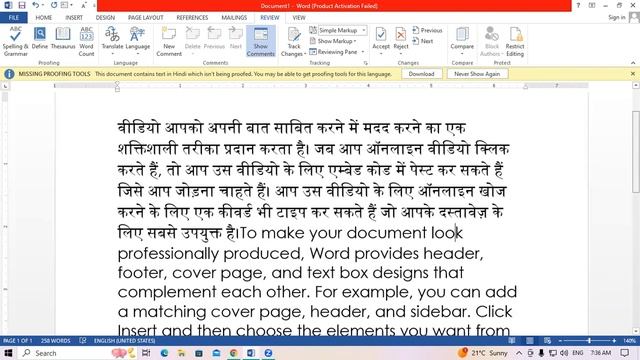
Task: Toggle the Reviewing Pane
Action: 333,52
